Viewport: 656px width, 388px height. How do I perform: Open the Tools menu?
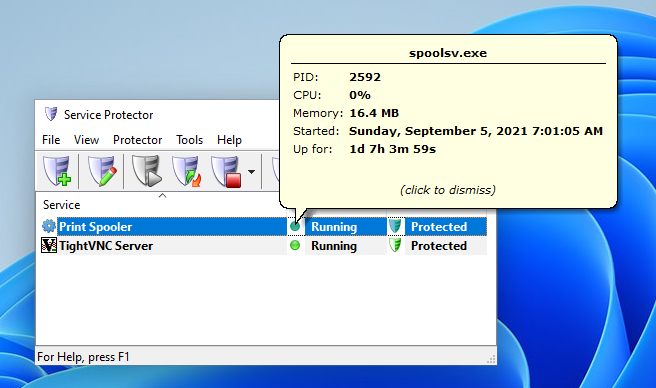coord(190,140)
